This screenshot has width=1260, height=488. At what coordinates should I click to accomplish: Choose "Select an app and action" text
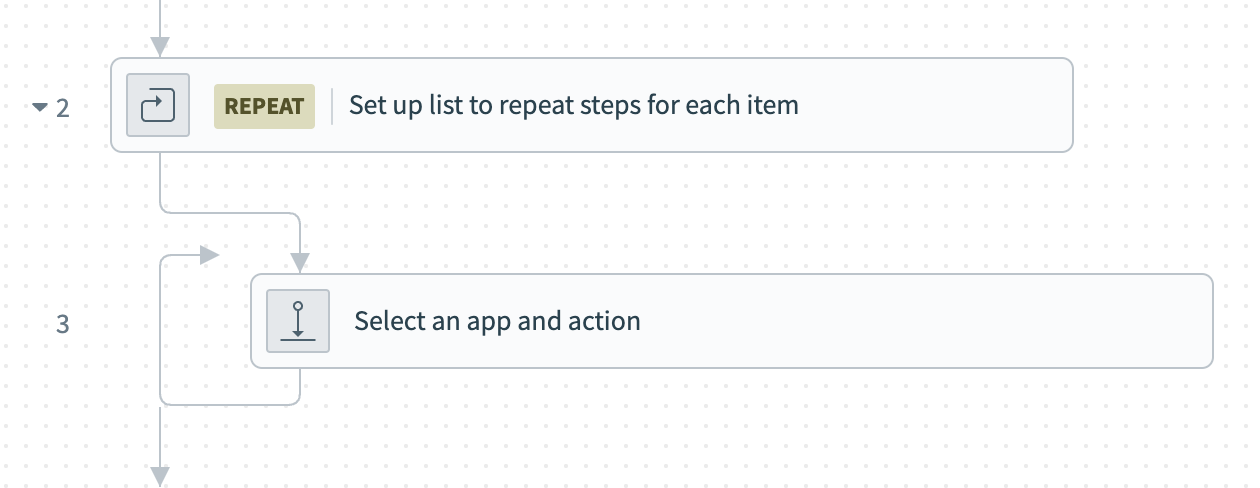497,321
